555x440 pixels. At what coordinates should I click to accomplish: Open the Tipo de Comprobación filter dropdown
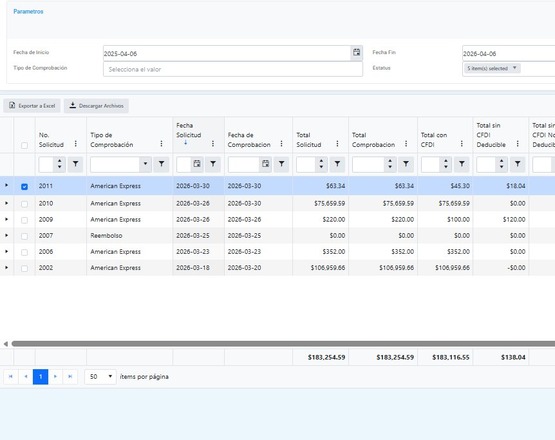[145, 164]
